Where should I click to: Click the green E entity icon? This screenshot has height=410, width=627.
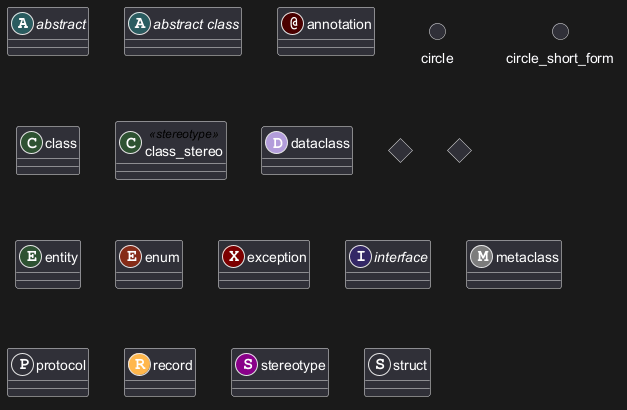click(x=30, y=257)
